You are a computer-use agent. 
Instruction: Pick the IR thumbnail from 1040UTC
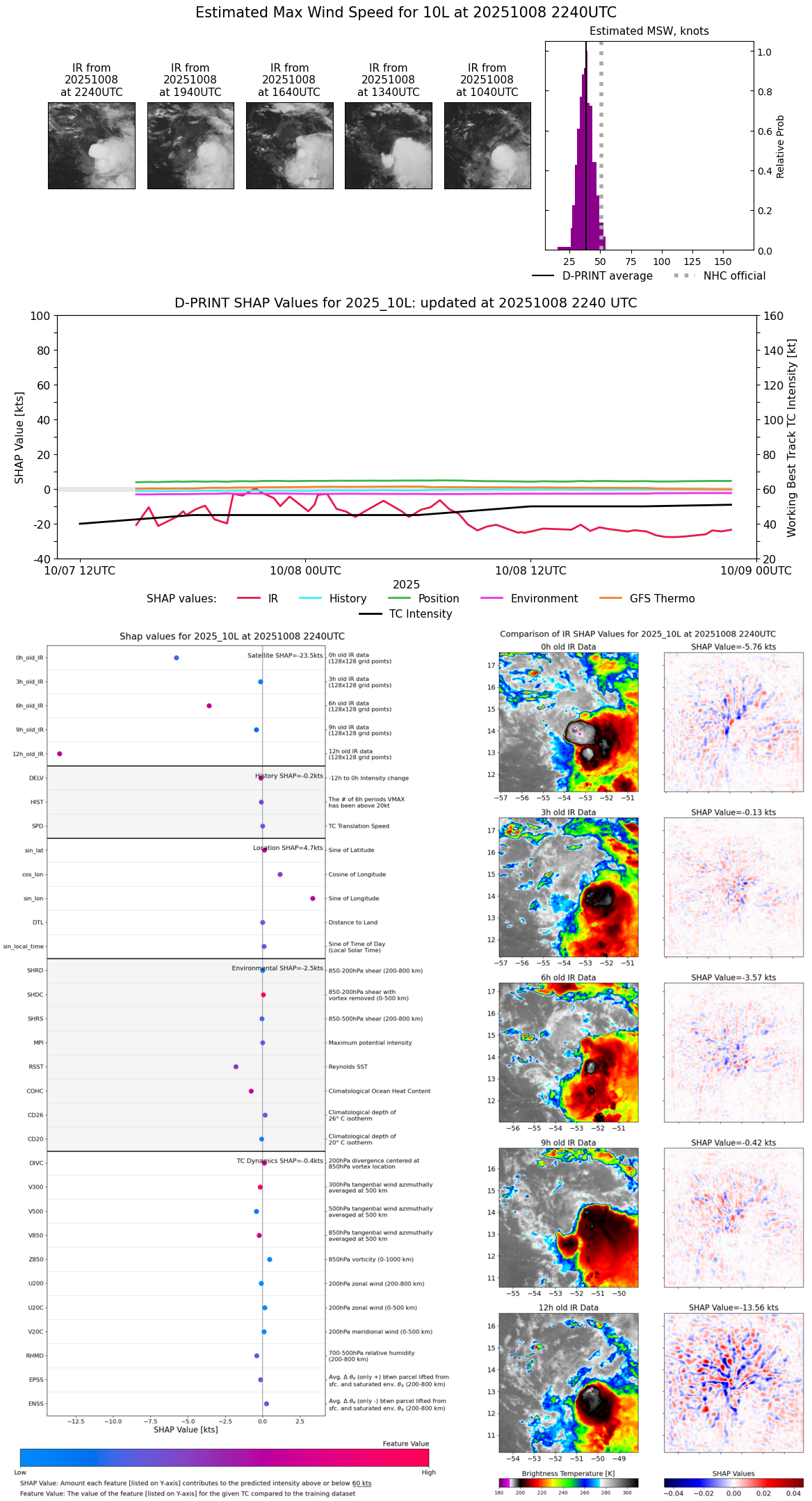(487, 145)
